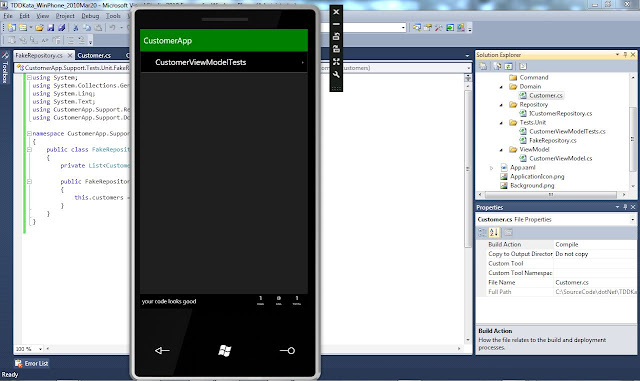
Task: Click the Save All toolbar icon
Action: coord(62,27)
